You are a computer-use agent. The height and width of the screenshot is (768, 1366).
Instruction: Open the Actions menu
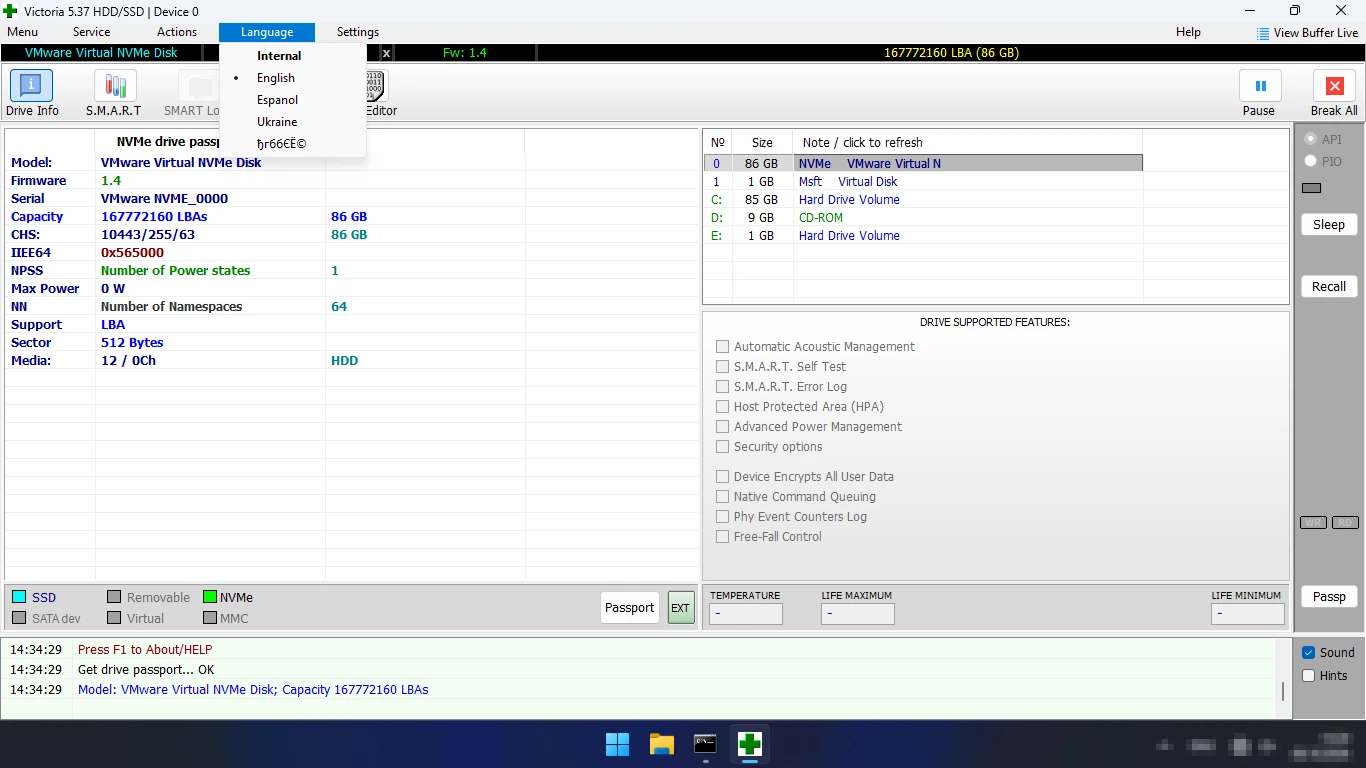tap(177, 32)
